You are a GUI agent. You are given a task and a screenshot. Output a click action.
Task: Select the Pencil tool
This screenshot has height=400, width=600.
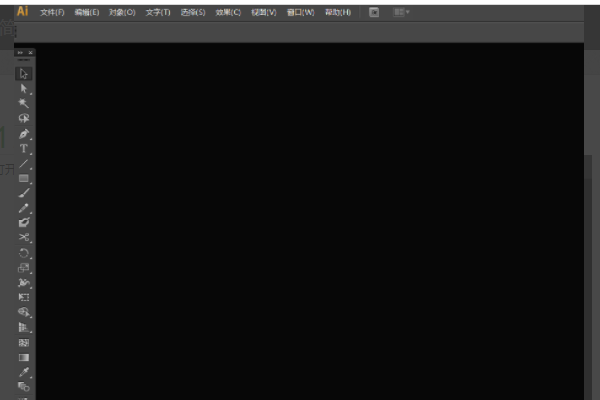click(24, 208)
